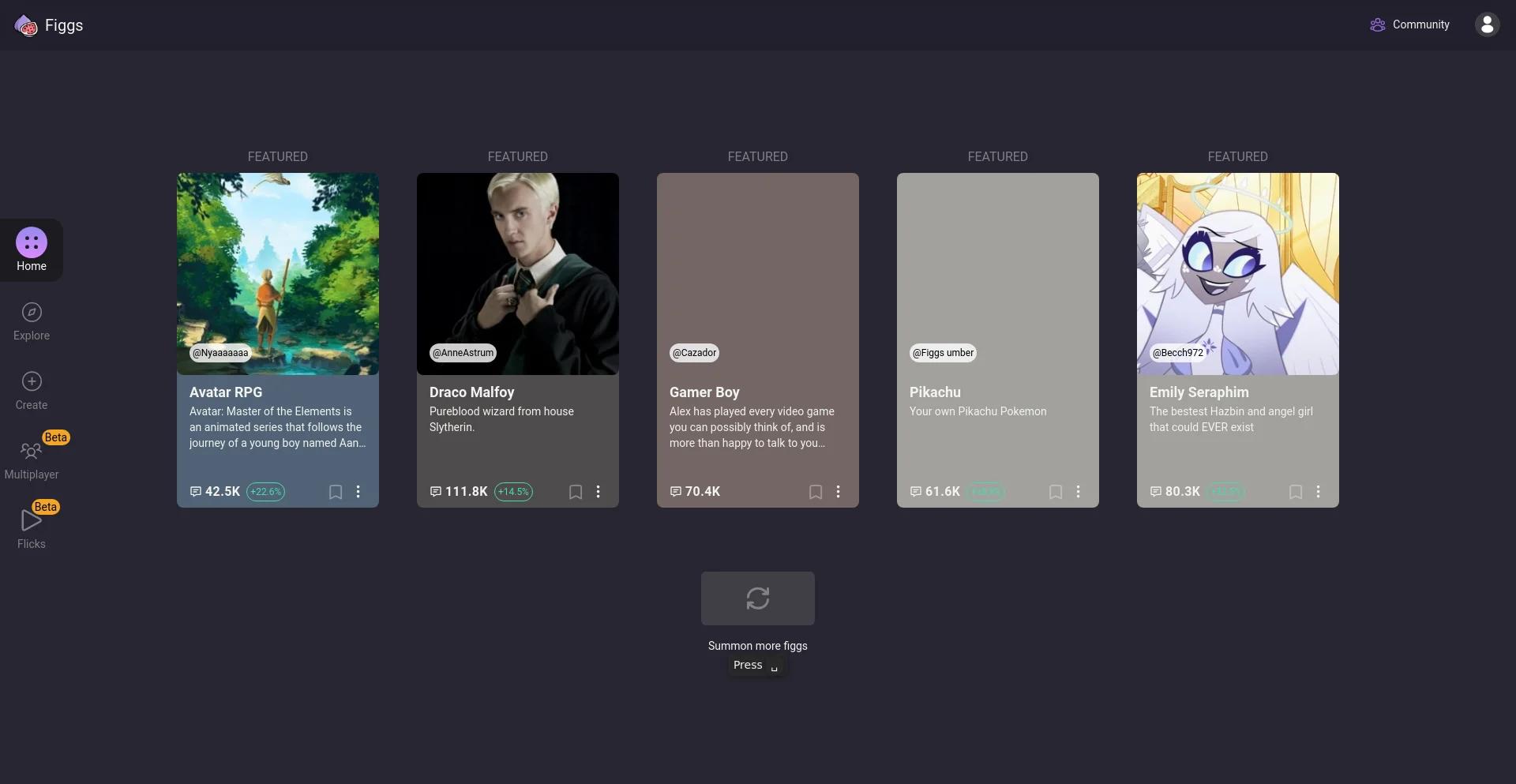1516x784 pixels.
Task: Click the Avatar RPG title
Action: click(226, 392)
